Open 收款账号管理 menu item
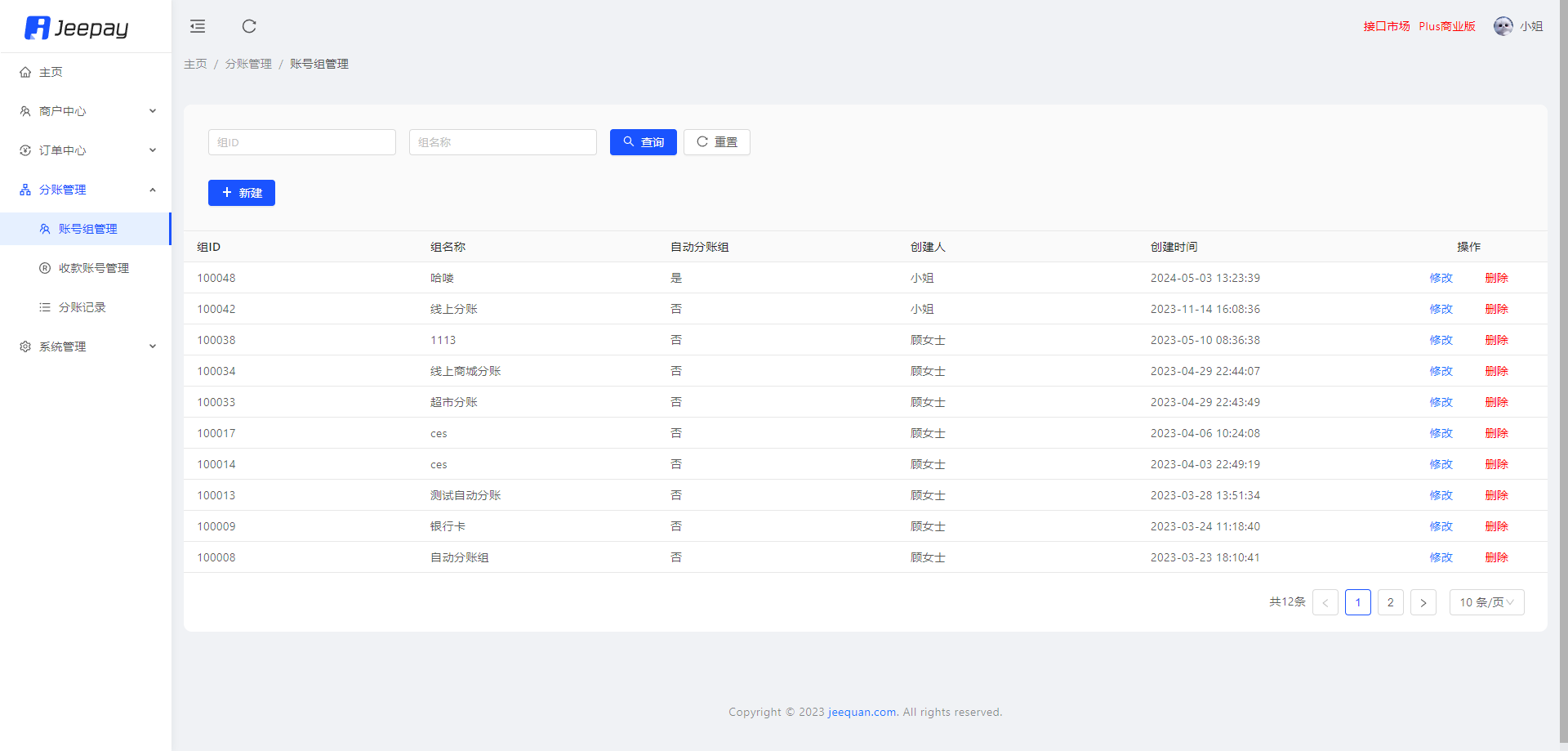Image resolution: width=1568 pixels, height=751 pixels. tap(93, 268)
